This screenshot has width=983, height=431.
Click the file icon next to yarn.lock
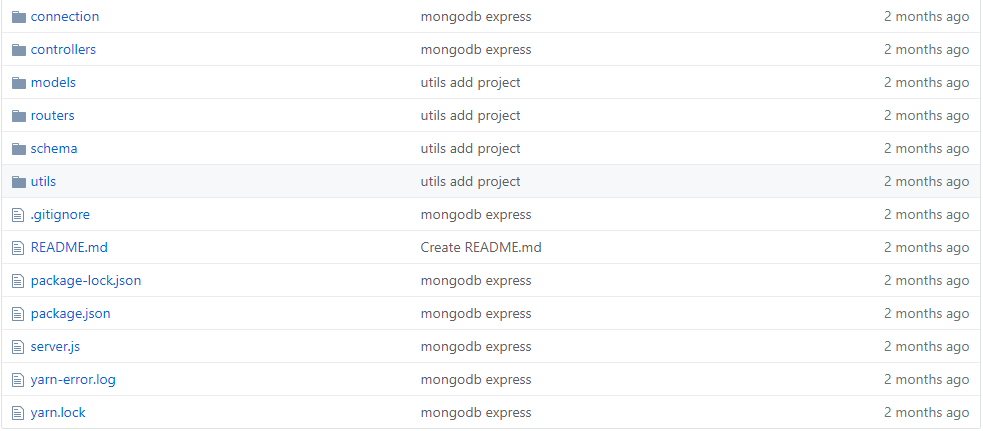pos(18,413)
